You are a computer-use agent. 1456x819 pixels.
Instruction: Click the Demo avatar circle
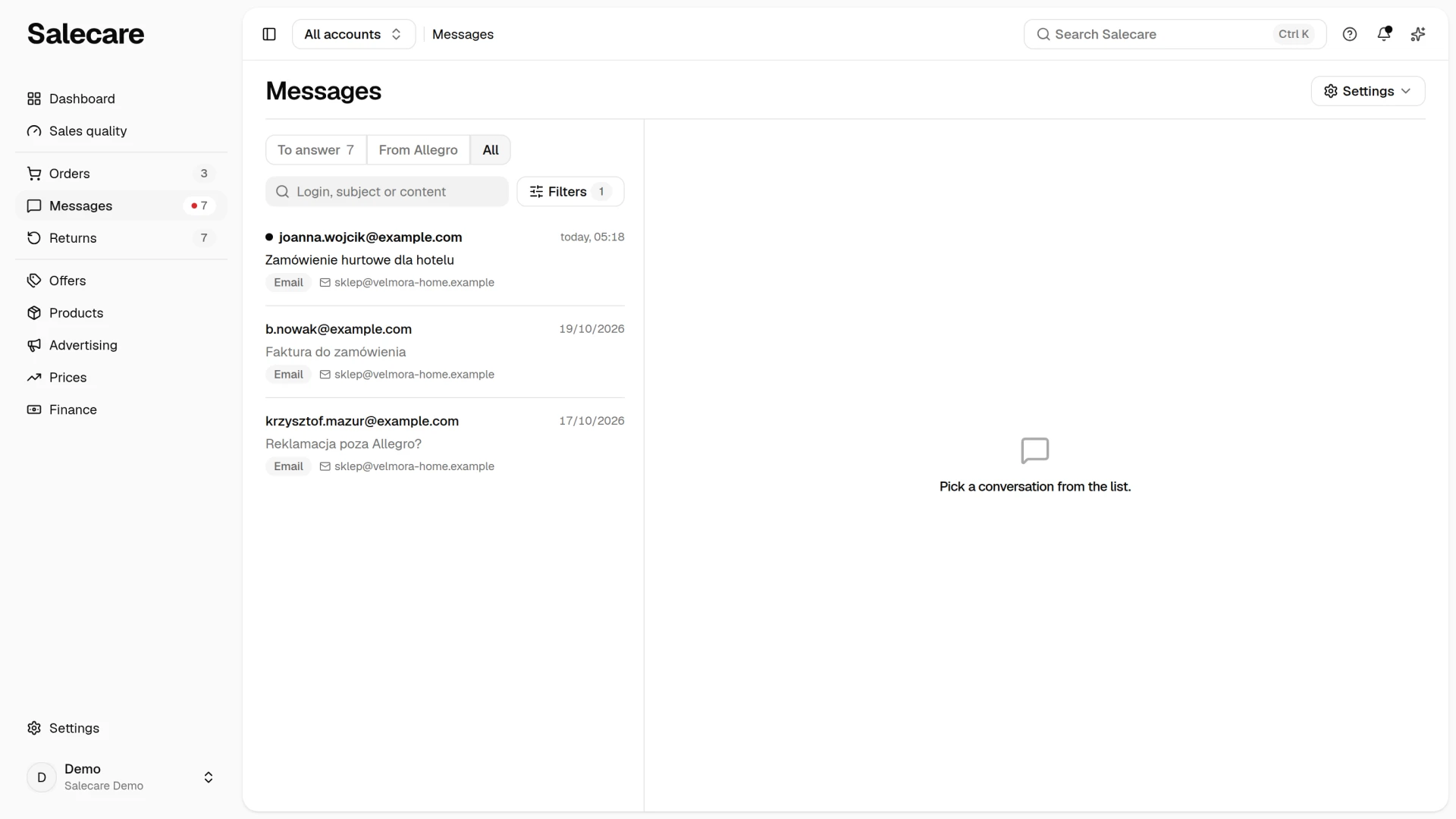coord(42,777)
